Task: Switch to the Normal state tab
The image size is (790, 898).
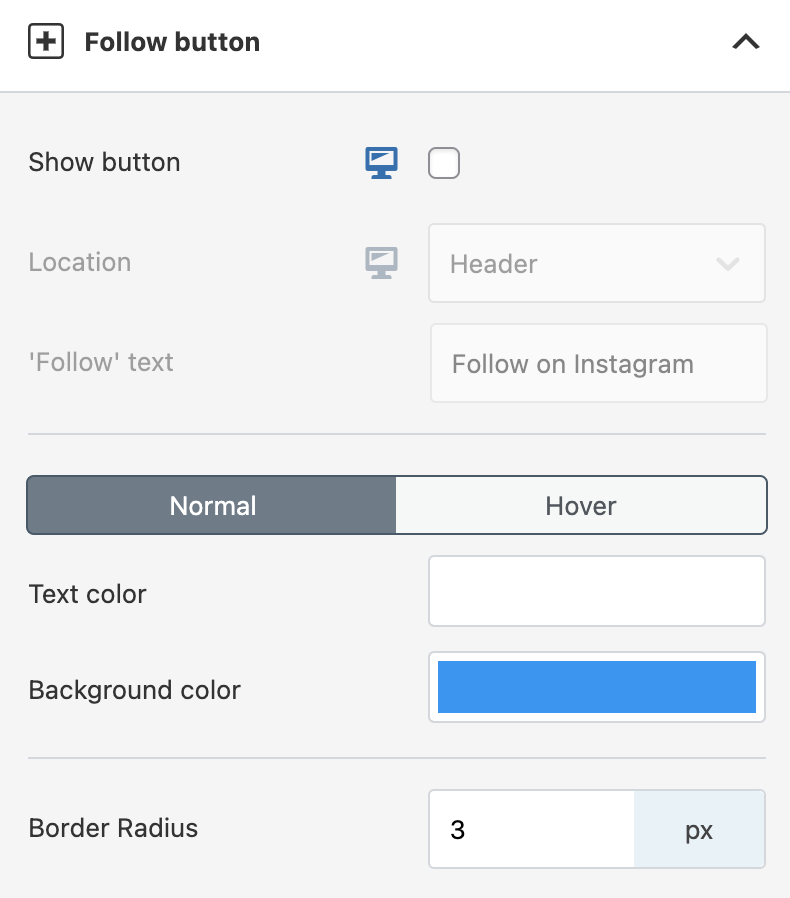Action: pos(212,505)
